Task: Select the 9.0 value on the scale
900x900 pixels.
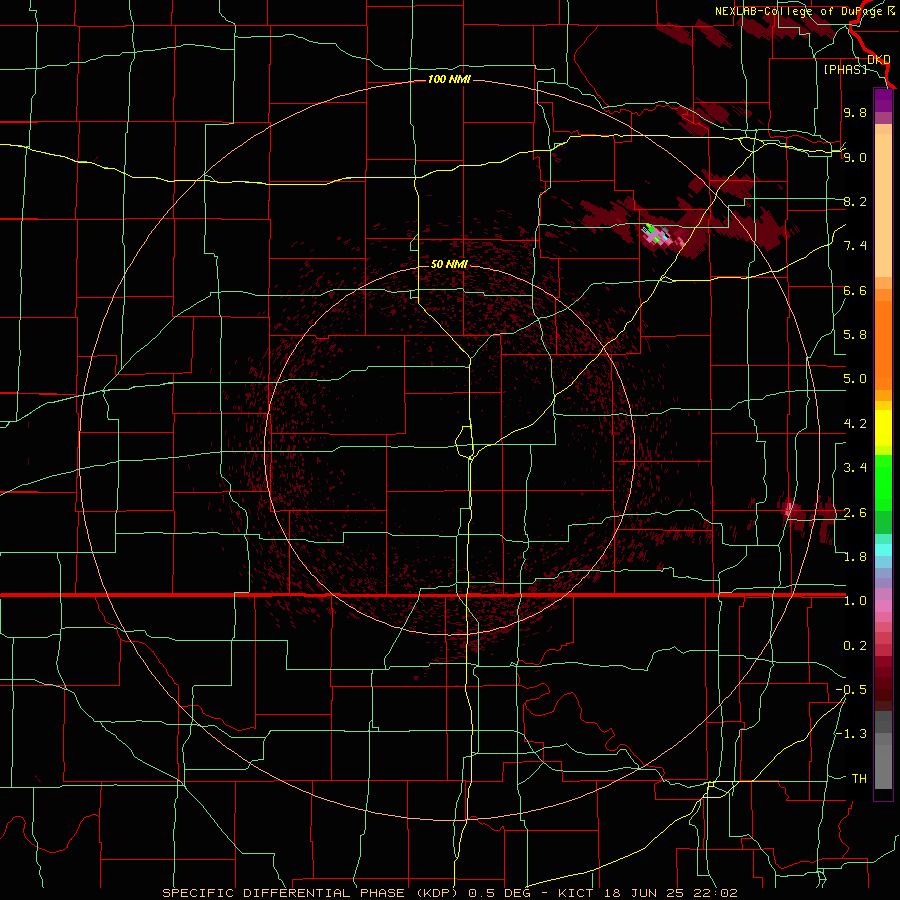Action: [x=855, y=157]
